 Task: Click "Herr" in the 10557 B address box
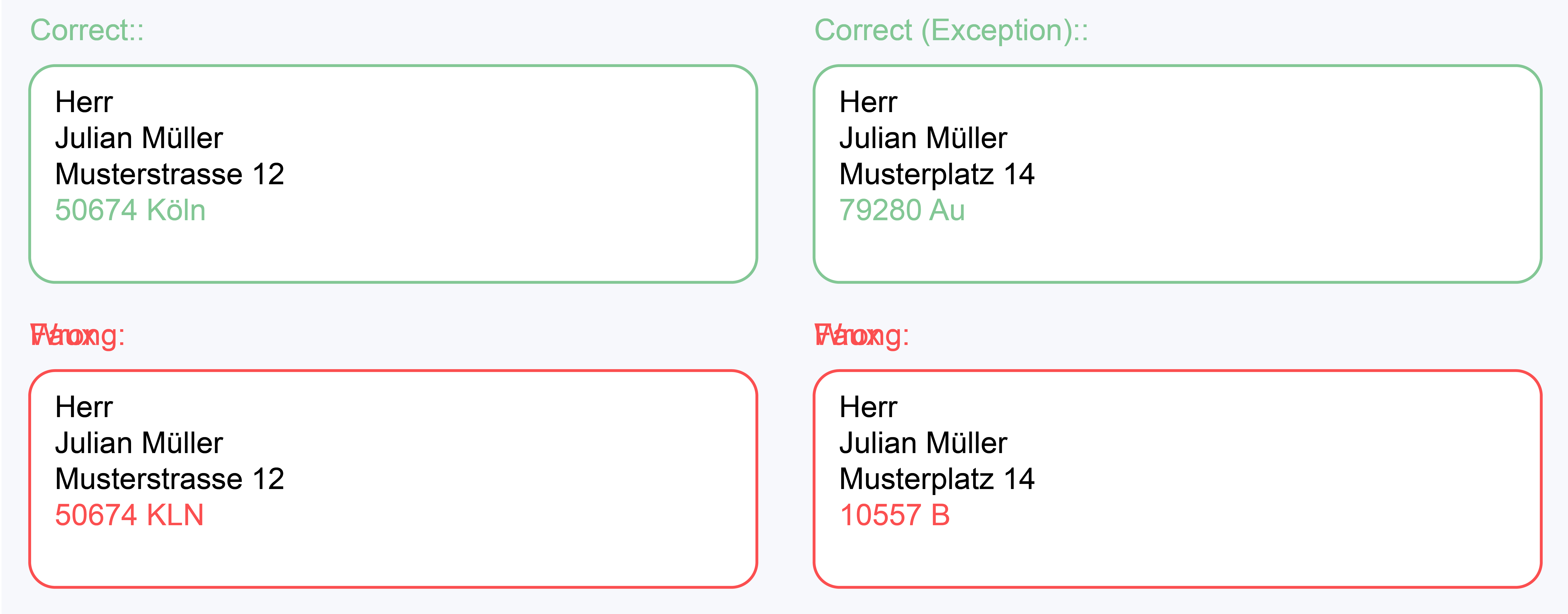pyautogui.click(x=868, y=407)
